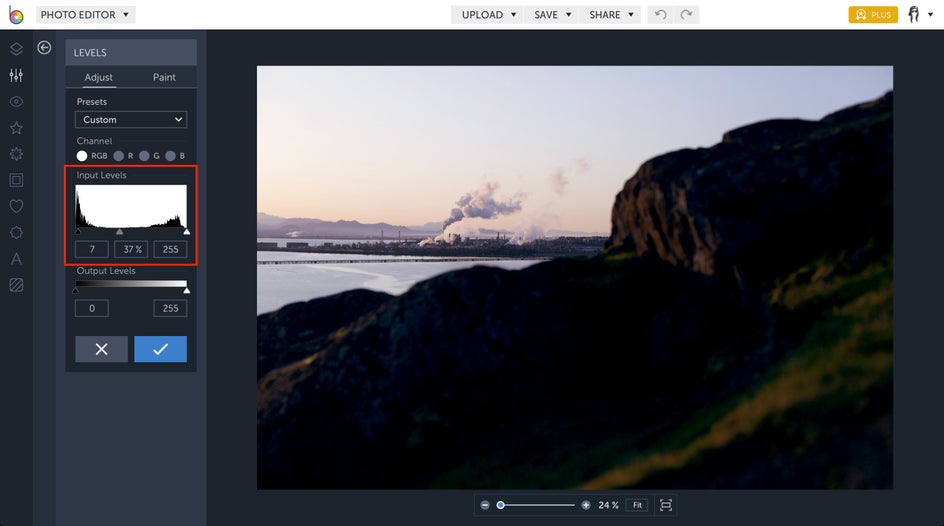Switch to the Paint tab
This screenshot has height=526, width=944.
[x=164, y=77]
